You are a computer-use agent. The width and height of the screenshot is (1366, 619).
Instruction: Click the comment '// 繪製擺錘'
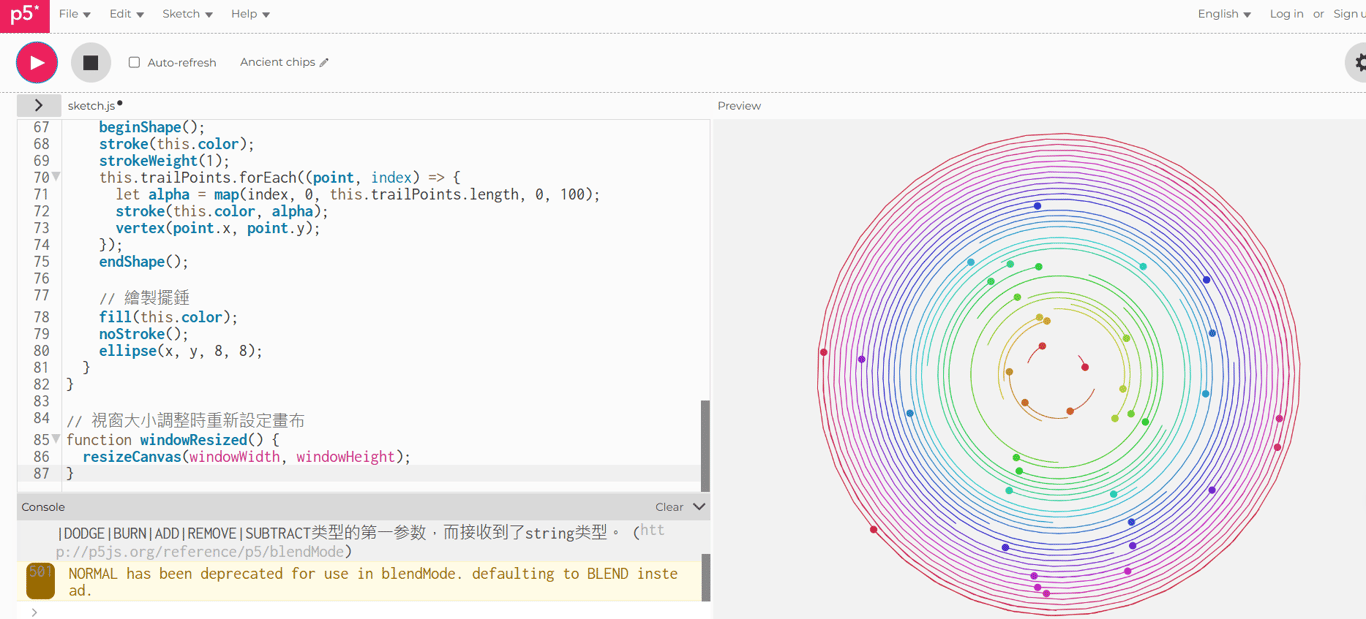144,297
